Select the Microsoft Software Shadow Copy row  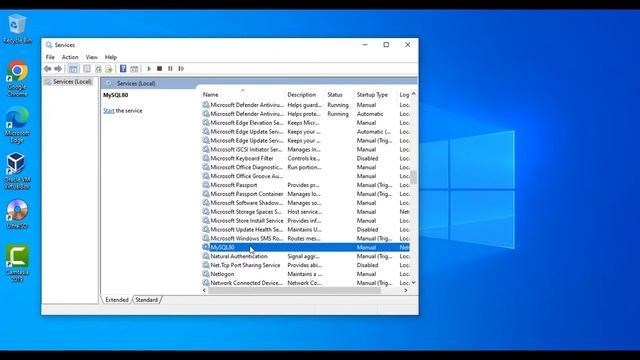pos(305,203)
